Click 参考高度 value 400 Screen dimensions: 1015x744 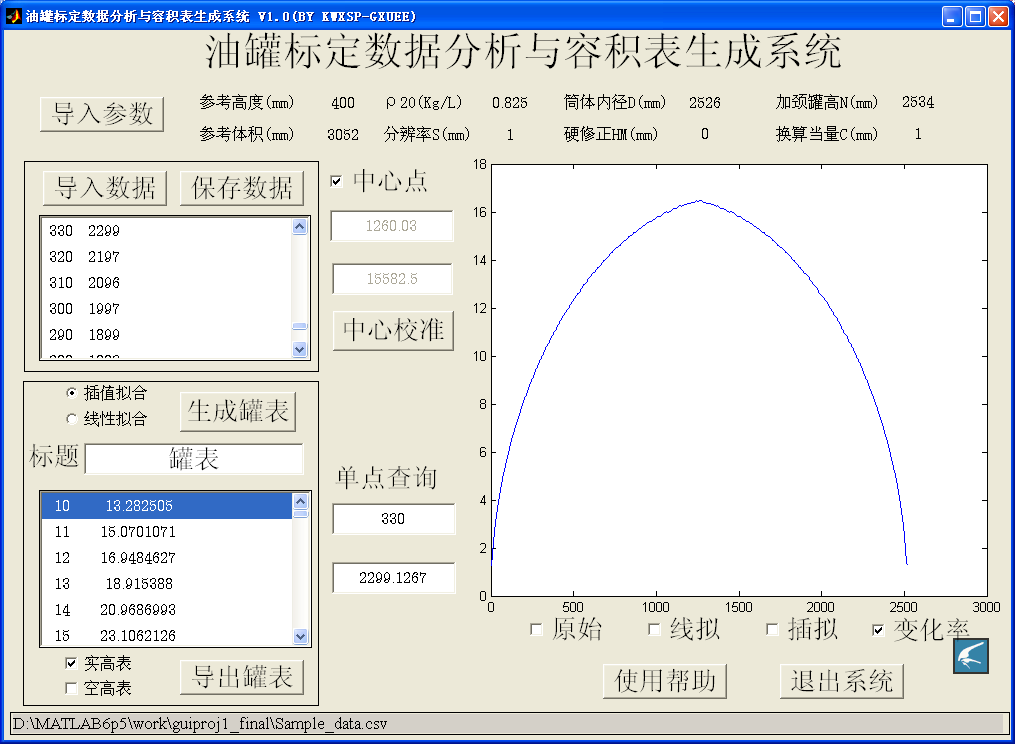click(342, 103)
